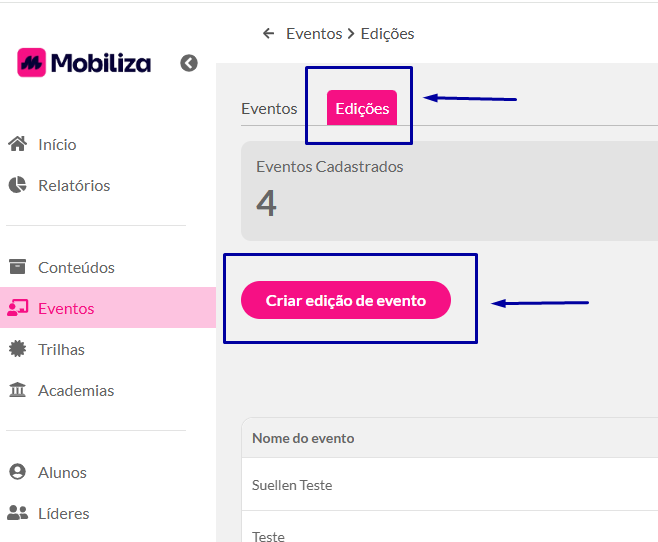658x542 pixels.
Task: Open the Suellen Teste event row
Action: point(449,485)
